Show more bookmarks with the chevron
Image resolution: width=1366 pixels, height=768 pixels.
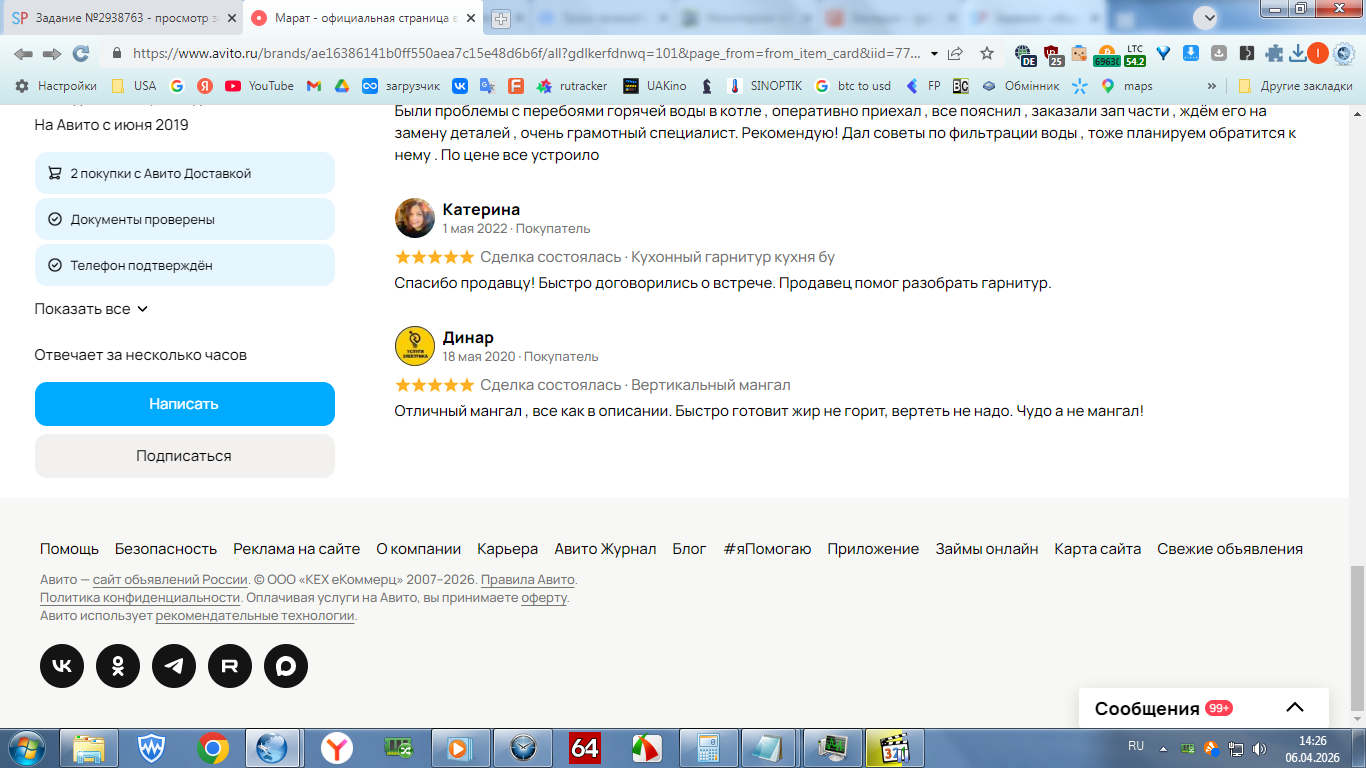[x=1212, y=86]
